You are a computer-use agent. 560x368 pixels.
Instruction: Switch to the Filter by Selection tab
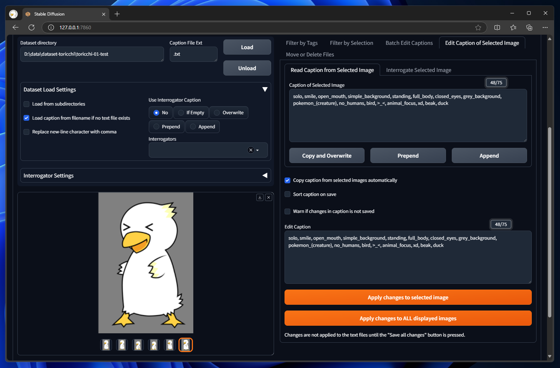pyautogui.click(x=351, y=43)
